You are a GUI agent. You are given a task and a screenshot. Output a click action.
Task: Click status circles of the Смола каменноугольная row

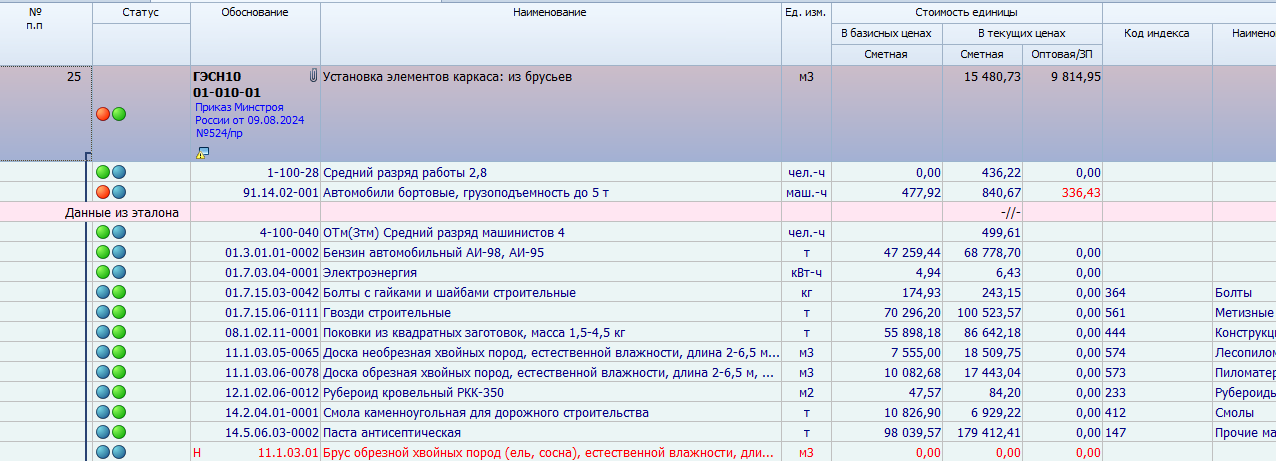tap(111, 412)
